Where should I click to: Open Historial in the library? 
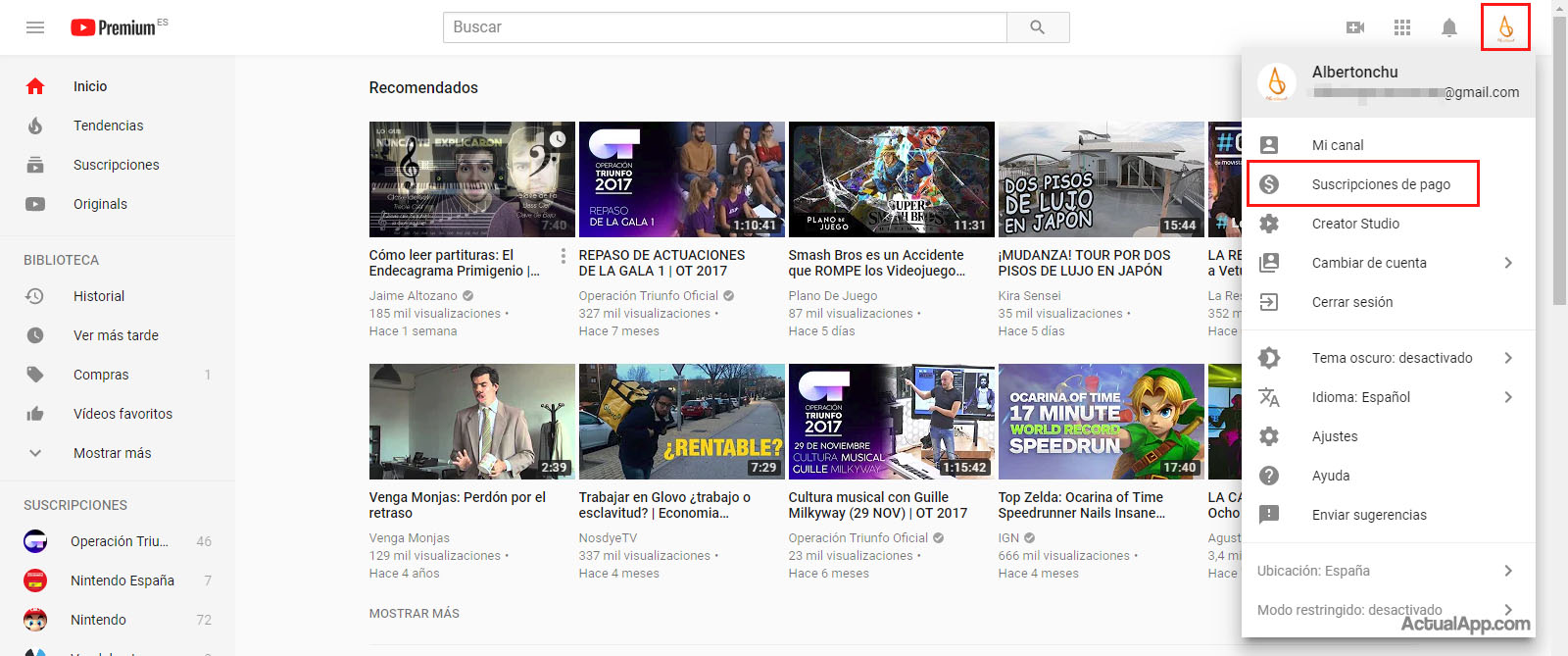click(x=118, y=296)
